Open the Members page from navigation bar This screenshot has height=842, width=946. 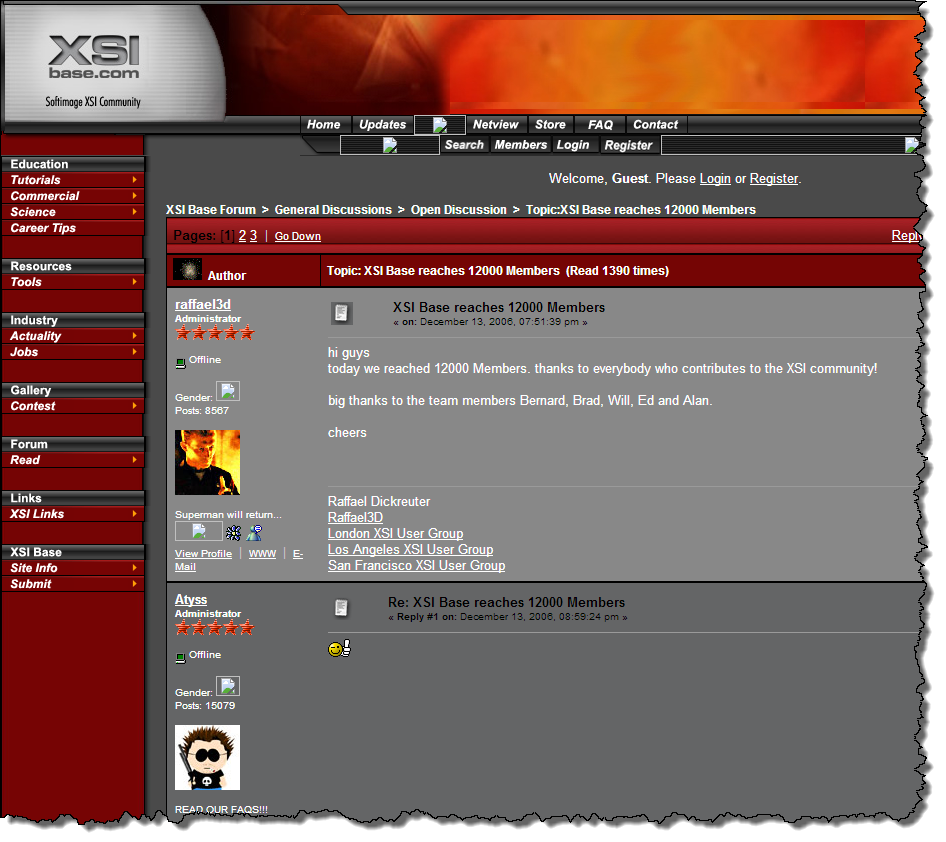coord(521,145)
